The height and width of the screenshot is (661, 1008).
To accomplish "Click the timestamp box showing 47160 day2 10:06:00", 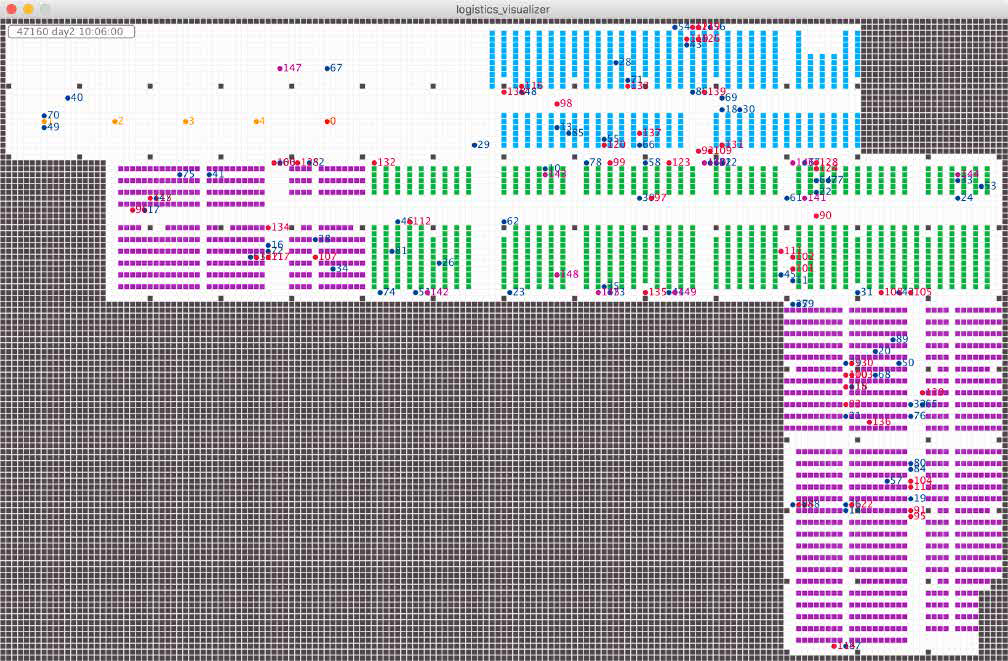I will [70, 32].
